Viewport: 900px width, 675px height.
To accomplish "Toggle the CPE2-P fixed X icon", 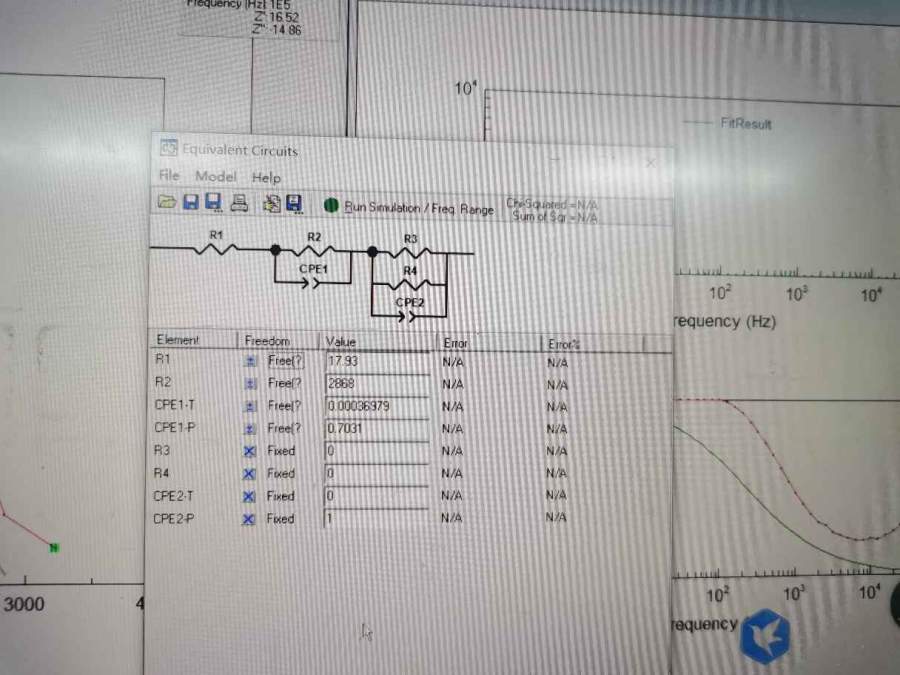I will coord(249,519).
